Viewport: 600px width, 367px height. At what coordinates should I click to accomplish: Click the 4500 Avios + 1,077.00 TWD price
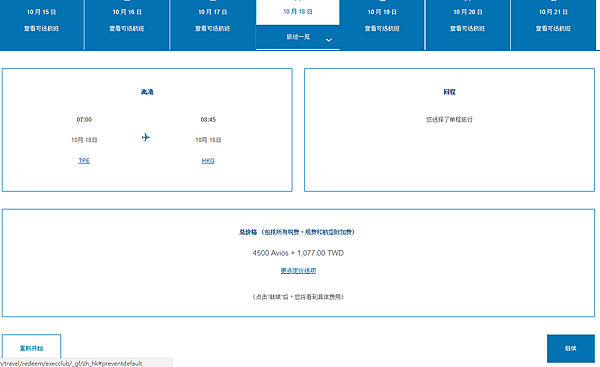(298, 253)
